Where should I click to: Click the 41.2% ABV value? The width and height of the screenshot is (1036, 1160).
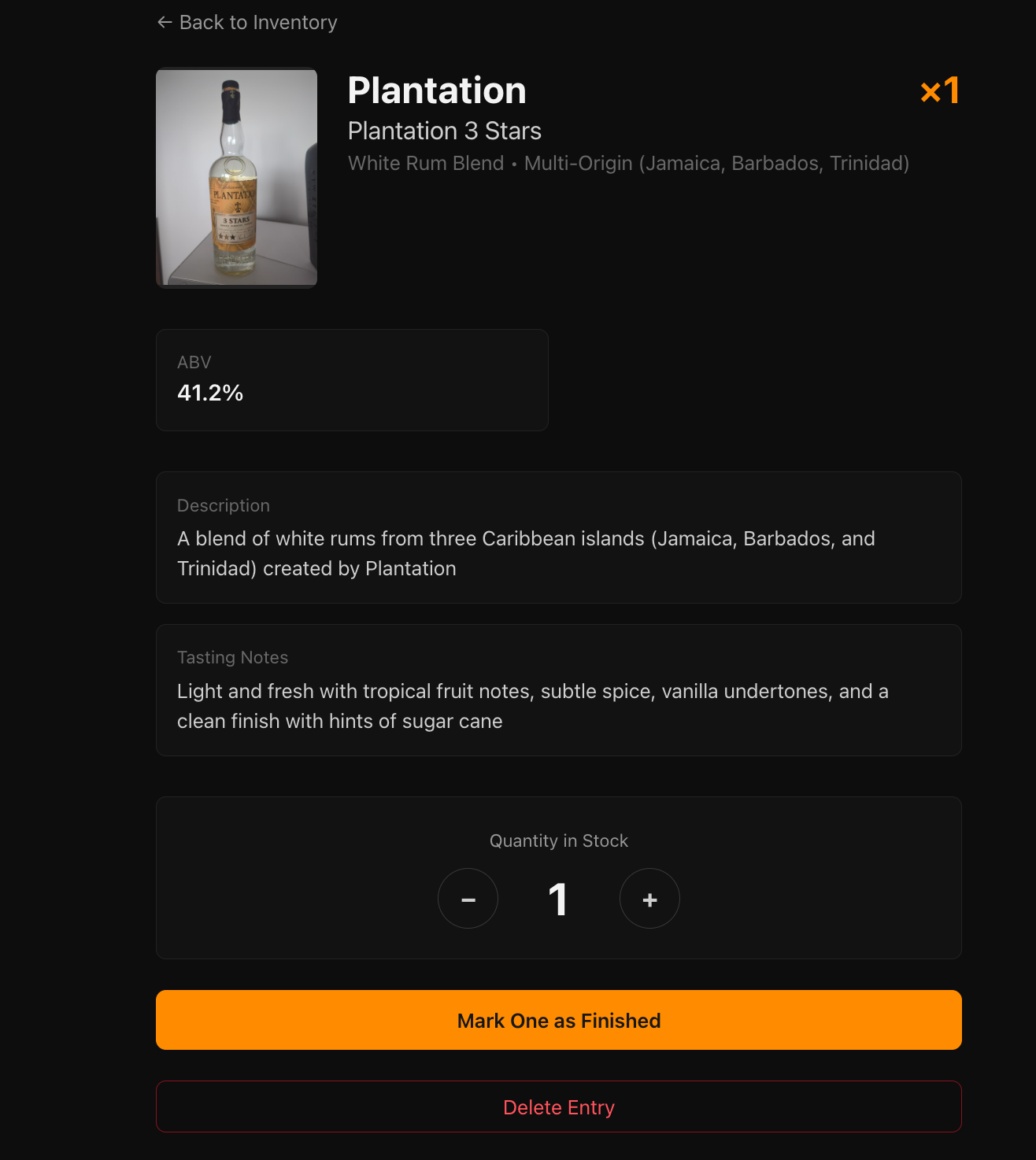point(210,393)
